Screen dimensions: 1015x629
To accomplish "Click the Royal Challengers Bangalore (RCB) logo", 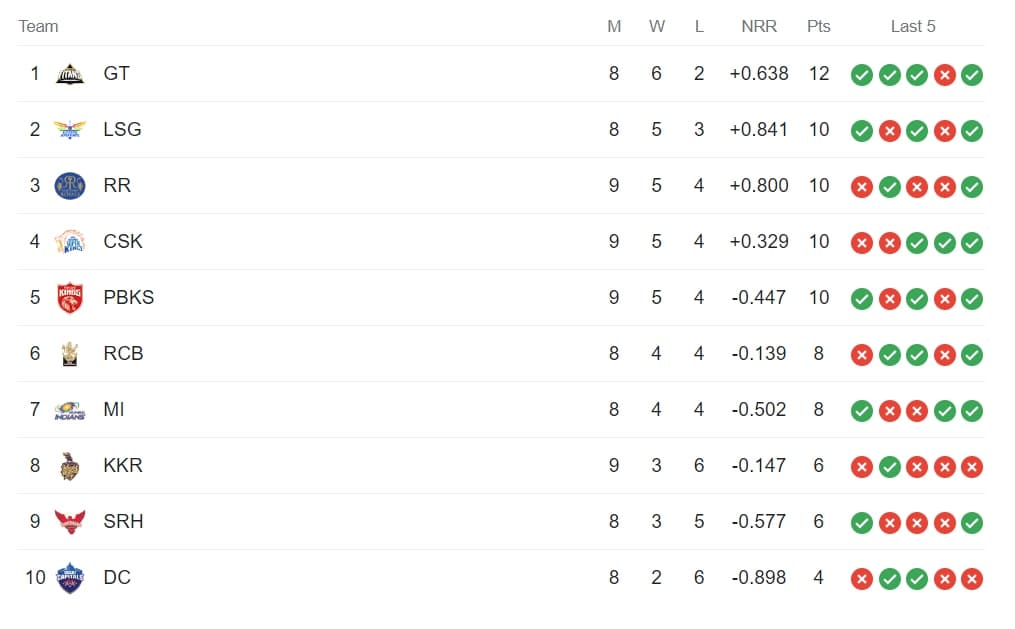I will point(70,354).
